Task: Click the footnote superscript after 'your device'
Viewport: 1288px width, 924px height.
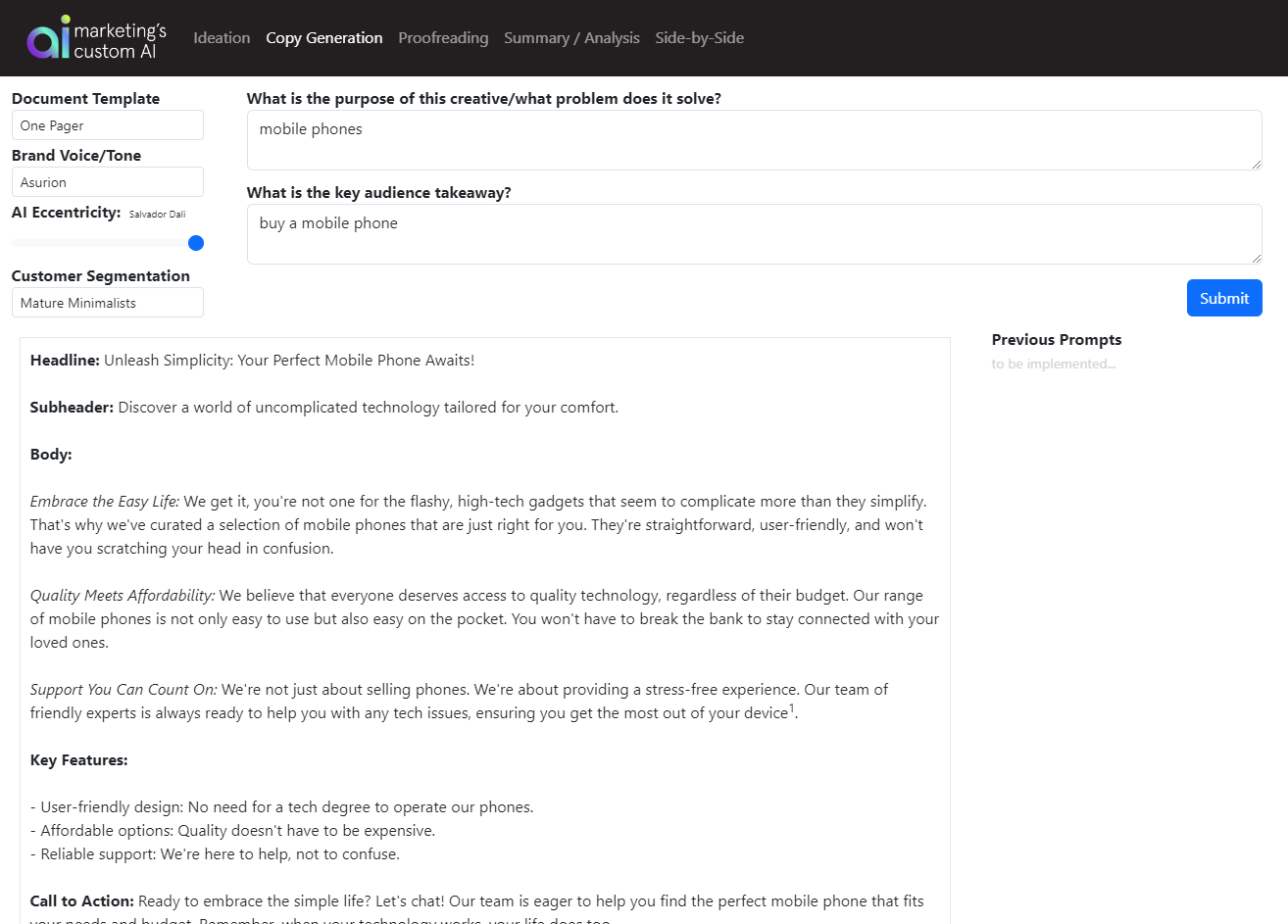Action: (792, 708)
